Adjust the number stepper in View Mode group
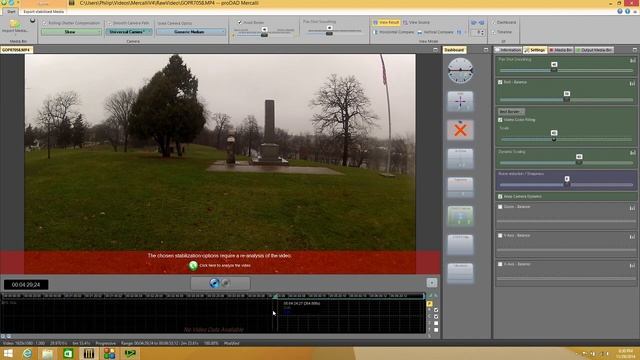Screen dimensions: 640x360 coord(478,32)
